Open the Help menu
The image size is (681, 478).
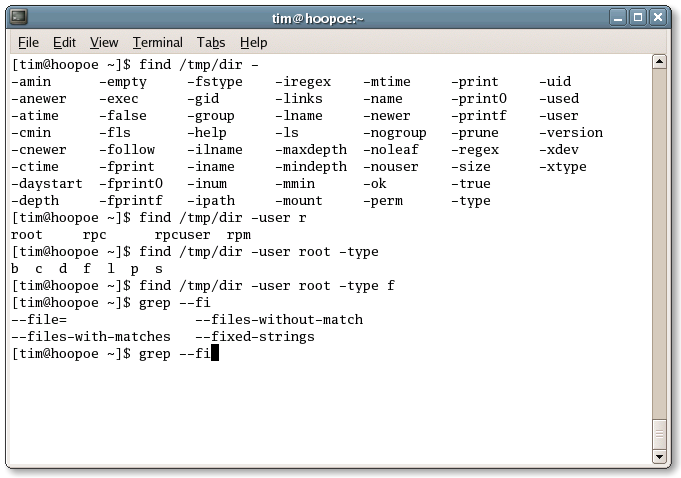click(254, 43)
